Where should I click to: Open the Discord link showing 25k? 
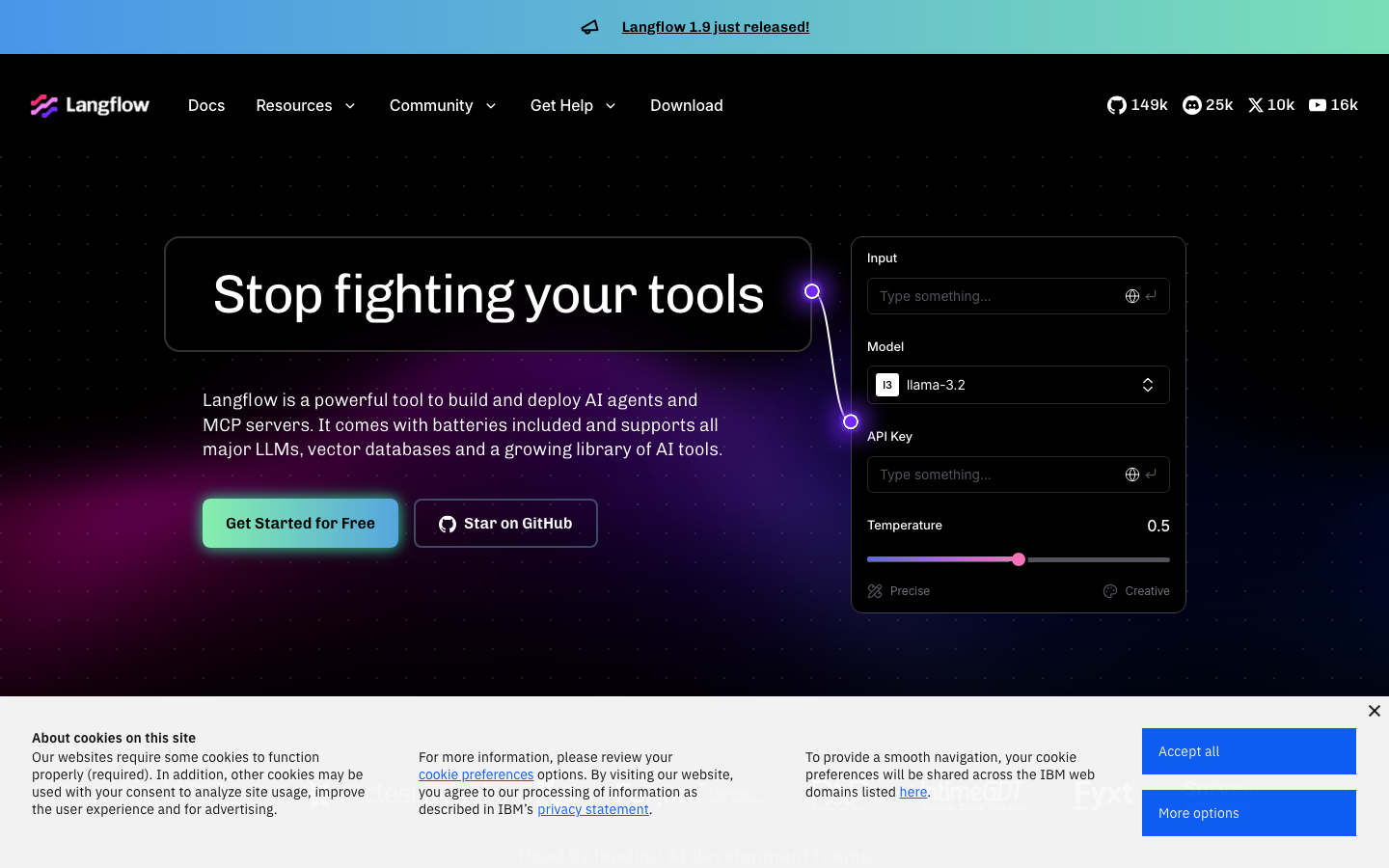(1208, 105)
